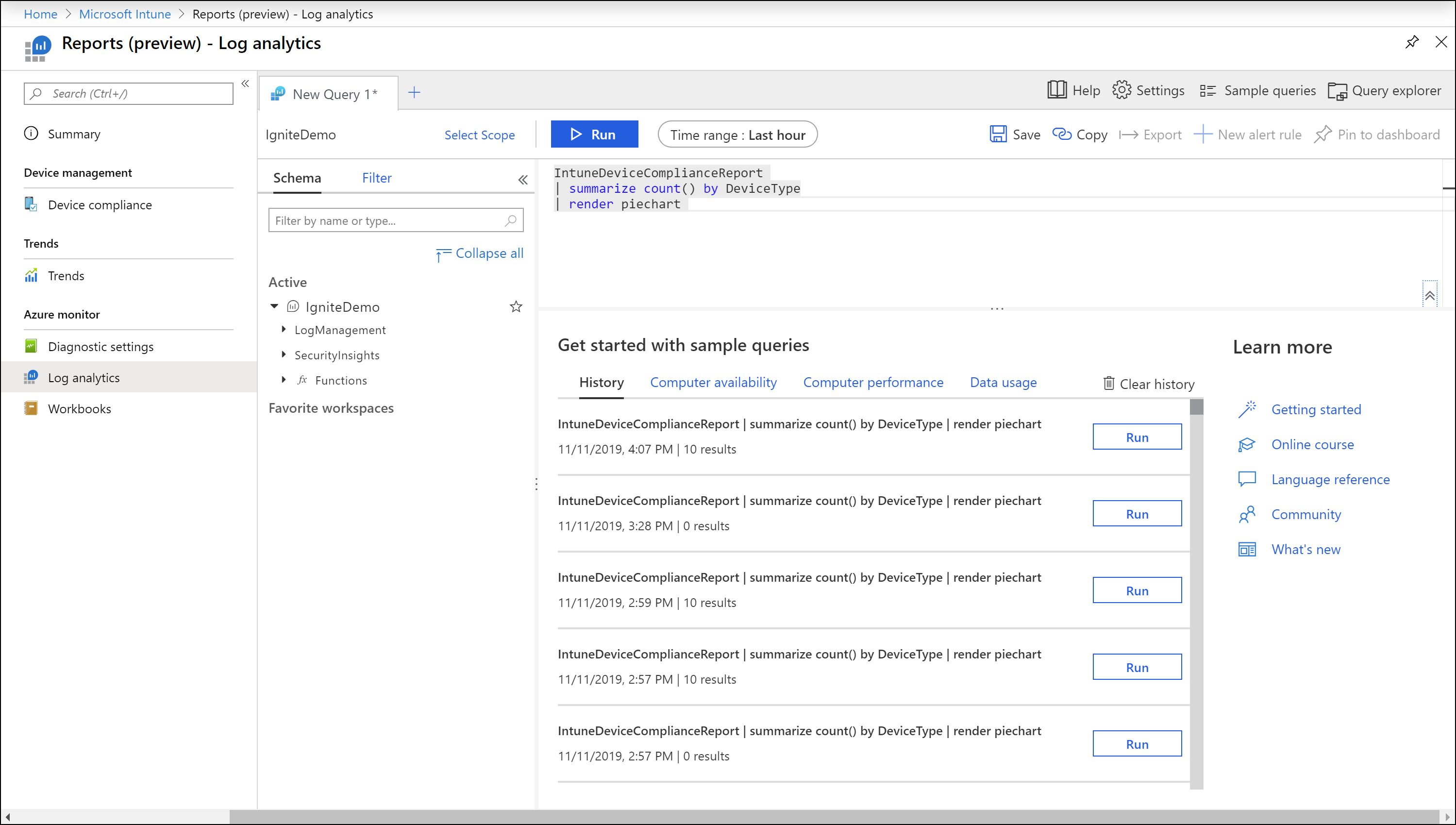Toggle favorite for IgniteDemo workspace
This screenshot has height=825, width=1456.
[x=515, y=307]
